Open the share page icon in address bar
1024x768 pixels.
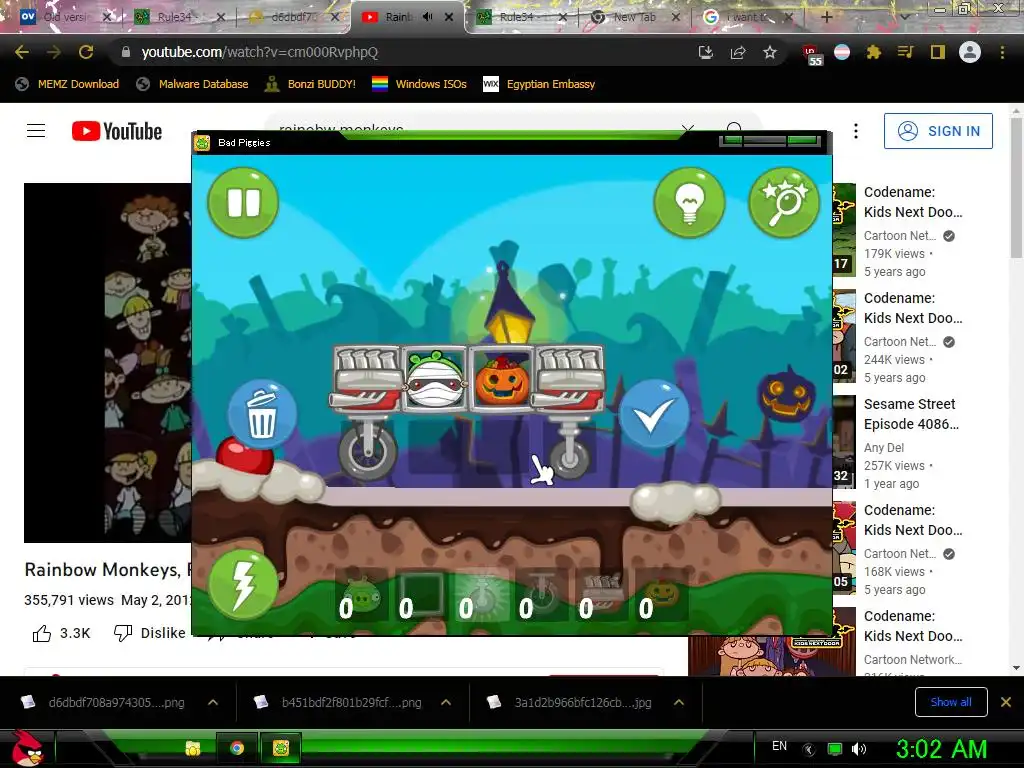pos(738,52)
